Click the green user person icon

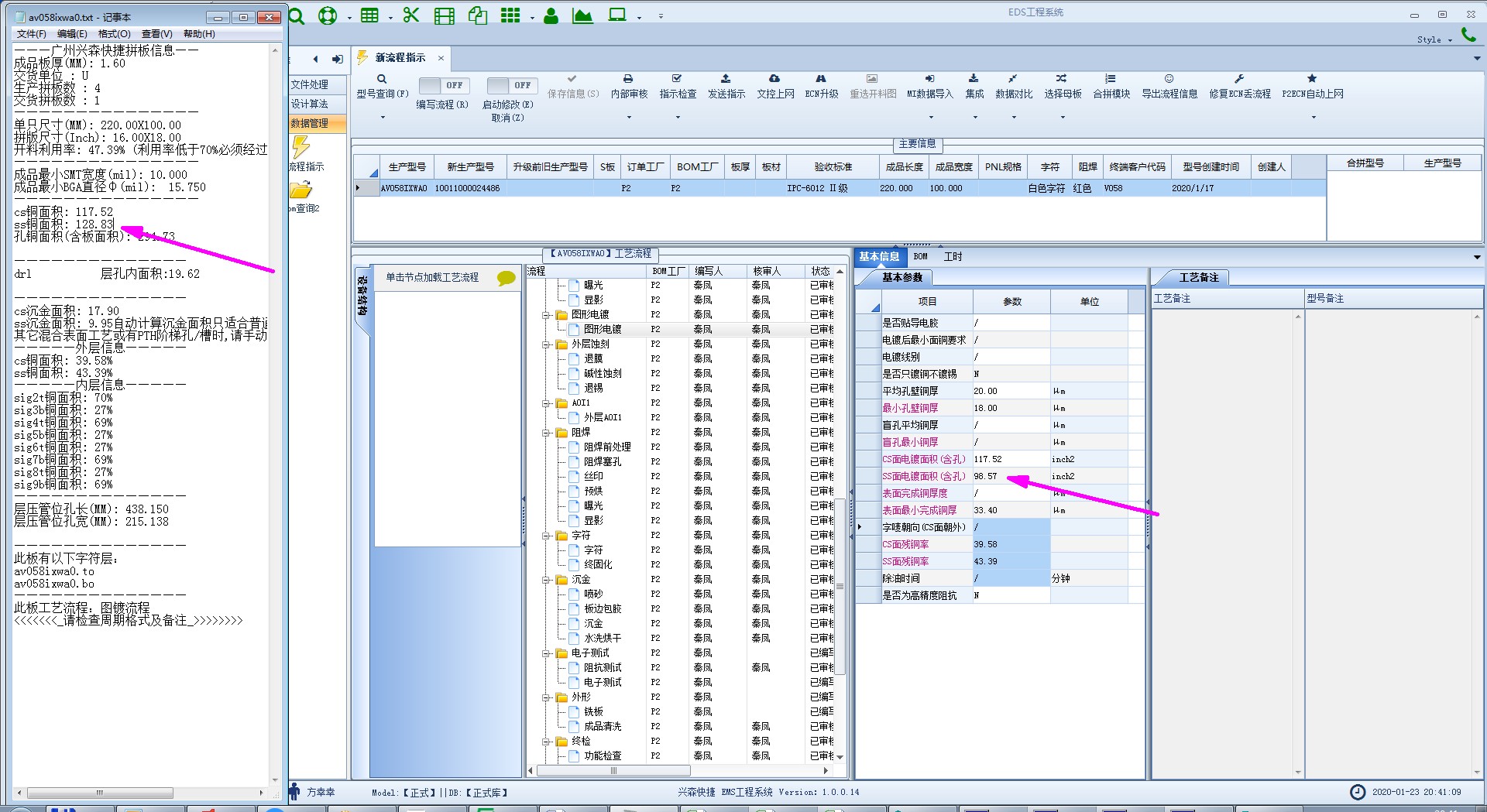click(x=551, y=15)
